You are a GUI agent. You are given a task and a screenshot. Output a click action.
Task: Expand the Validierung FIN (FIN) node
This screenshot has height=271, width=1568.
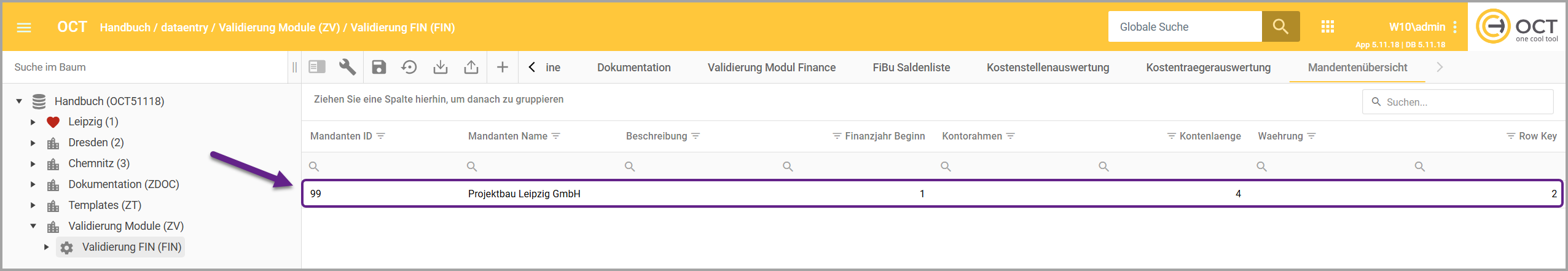click(x=46, y=247)
